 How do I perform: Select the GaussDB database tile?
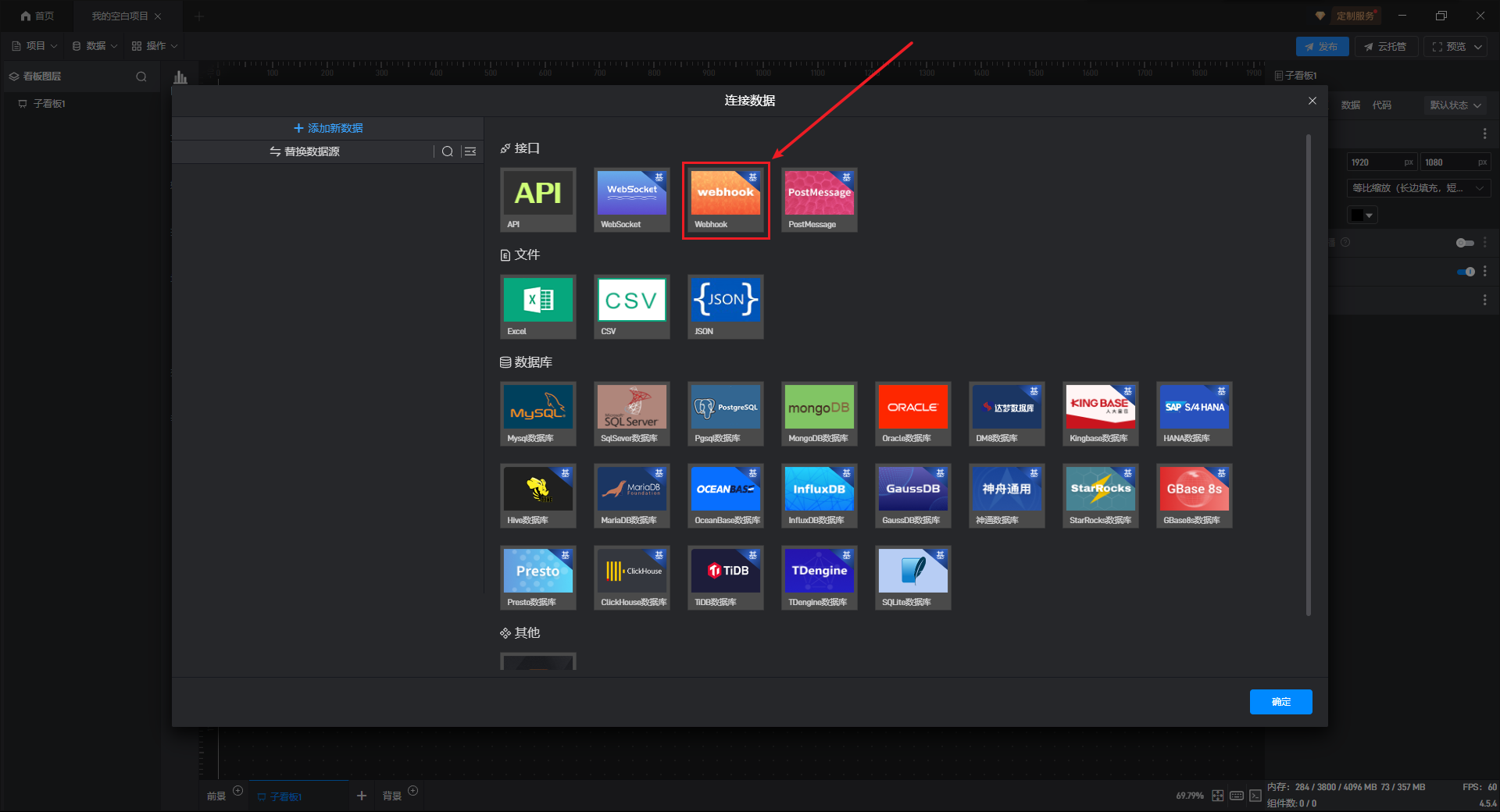tap(913, 496)
